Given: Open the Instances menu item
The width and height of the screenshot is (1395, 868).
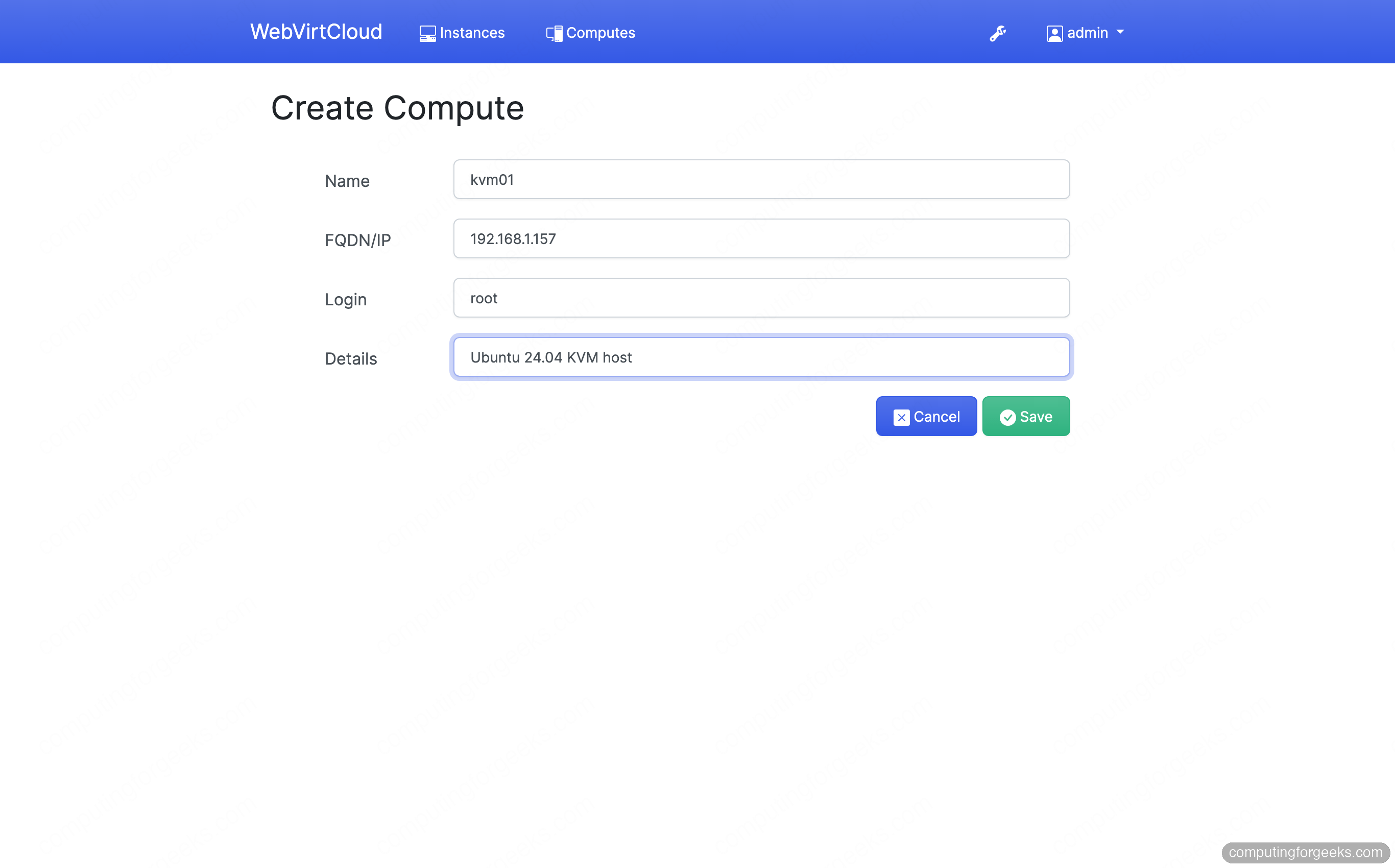Looking at the screenshot, I should click(x=462, y=33).
